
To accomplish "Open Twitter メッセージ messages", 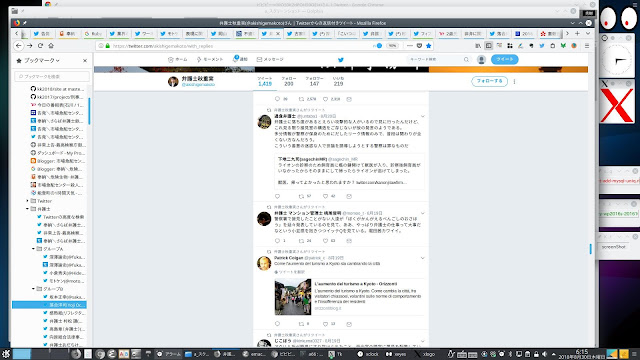I will pos(270,60).
